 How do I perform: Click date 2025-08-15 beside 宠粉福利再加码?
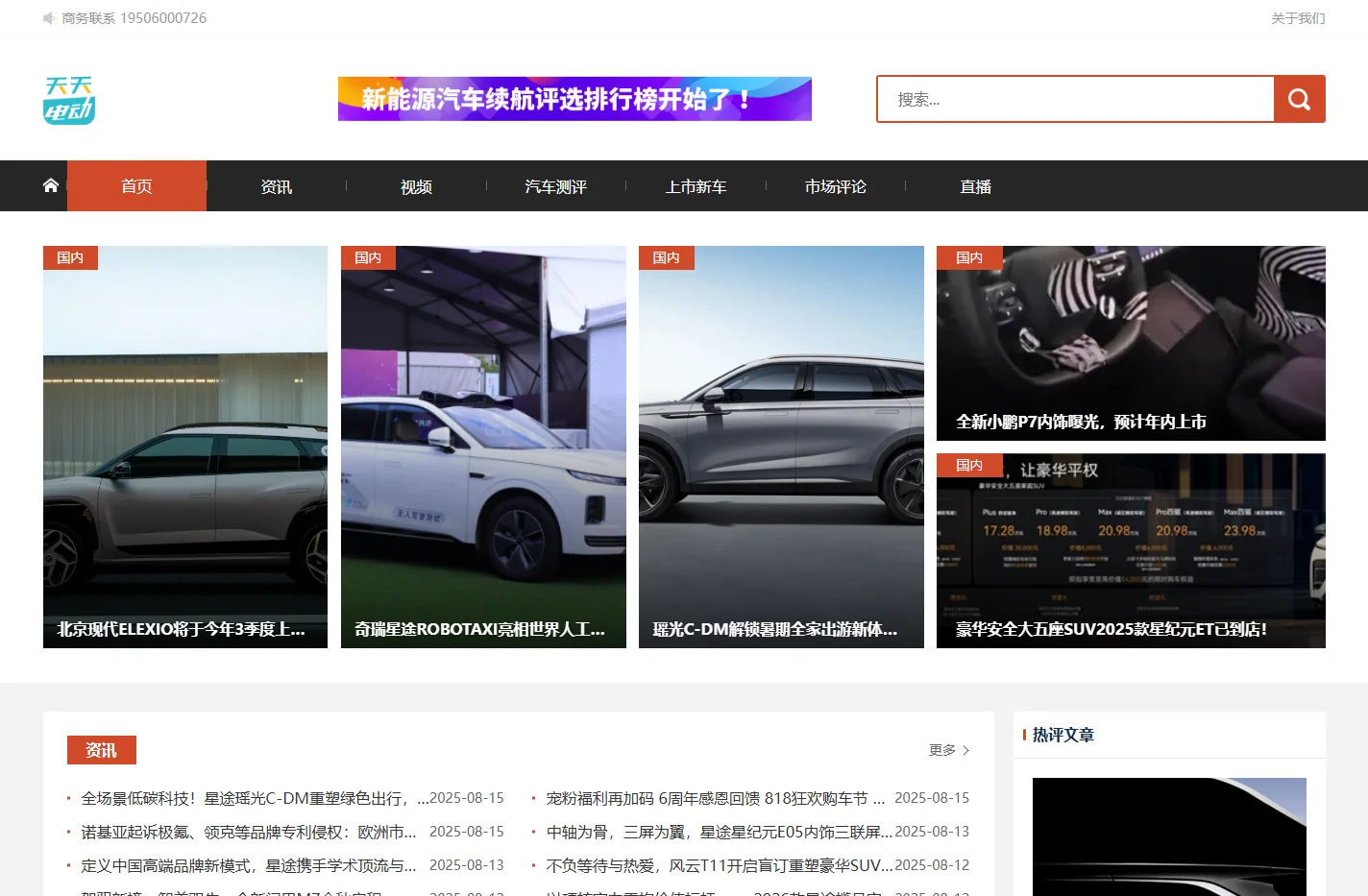pos(932,798)
